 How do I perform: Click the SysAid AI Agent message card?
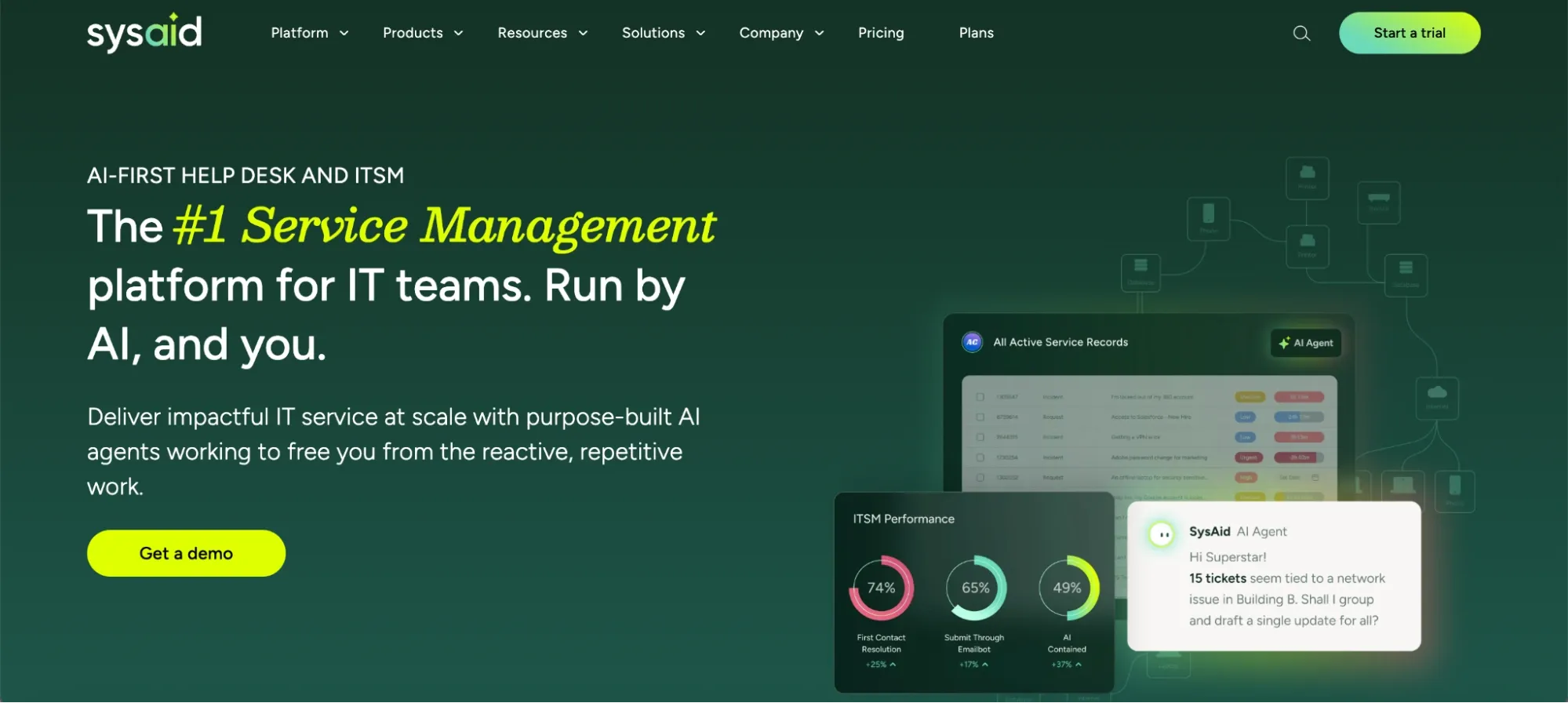coord(1273,577)
